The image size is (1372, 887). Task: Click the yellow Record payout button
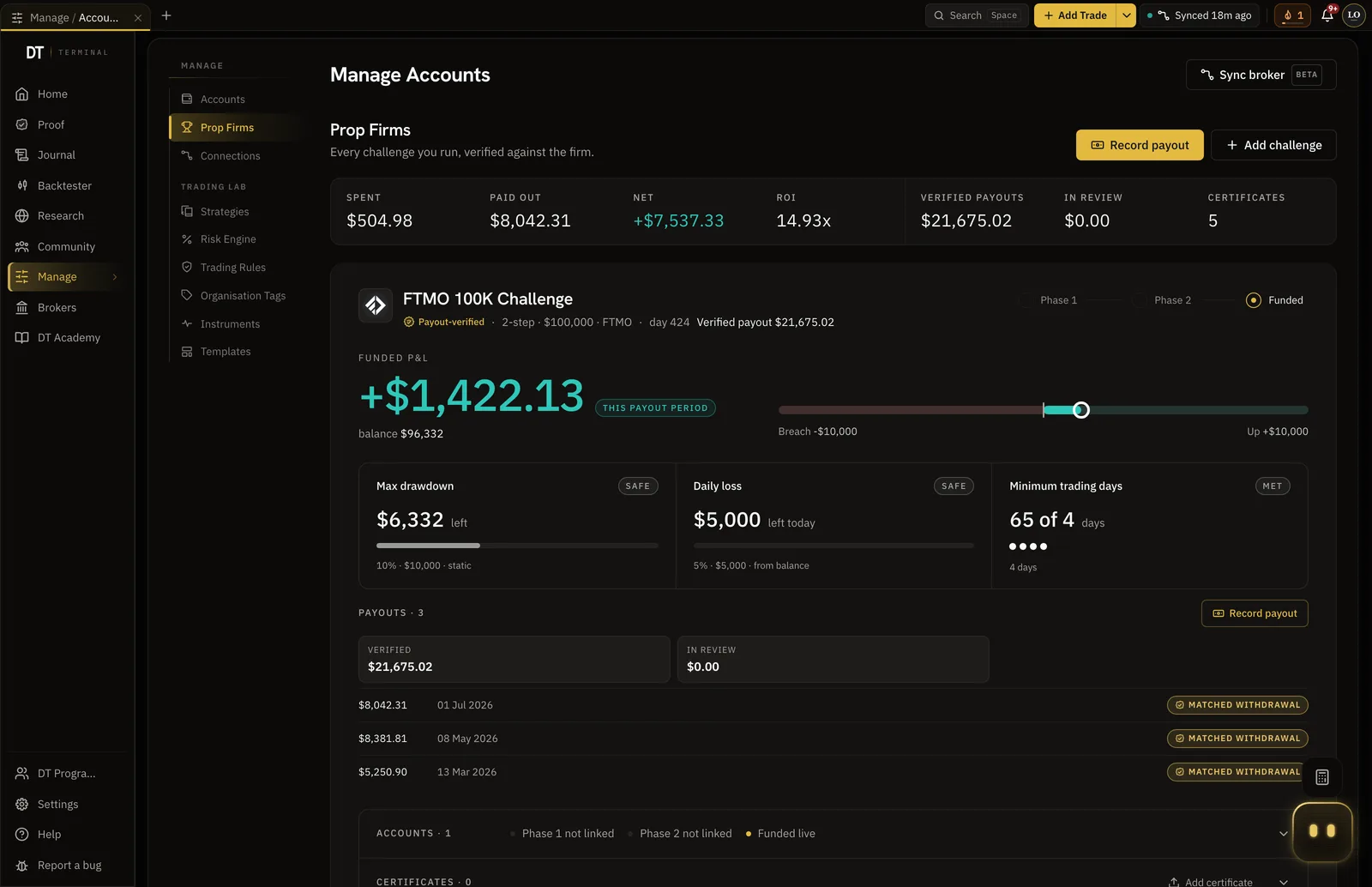[x=1140, y=145]
